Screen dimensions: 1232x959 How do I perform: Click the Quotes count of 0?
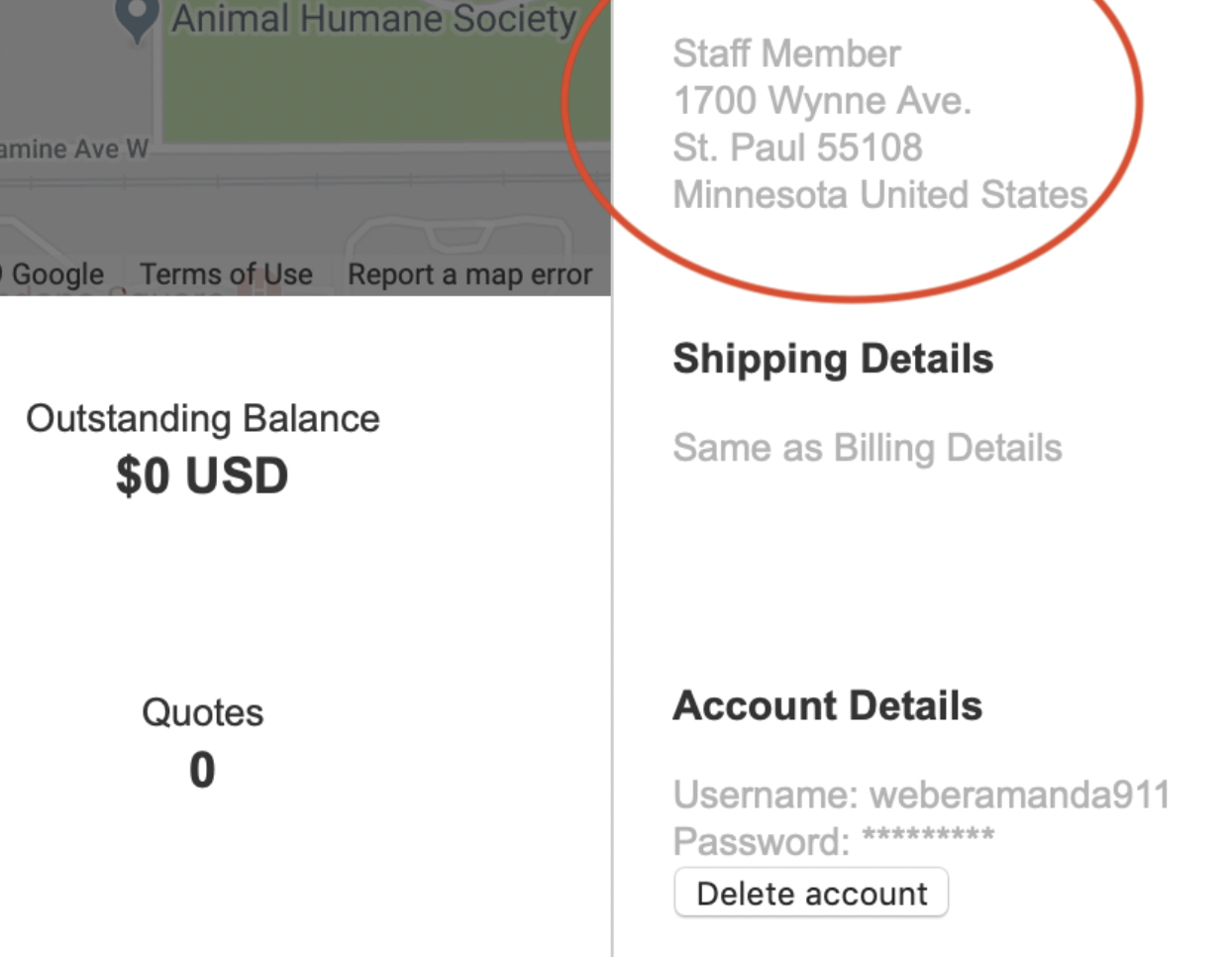click(202, 771)
